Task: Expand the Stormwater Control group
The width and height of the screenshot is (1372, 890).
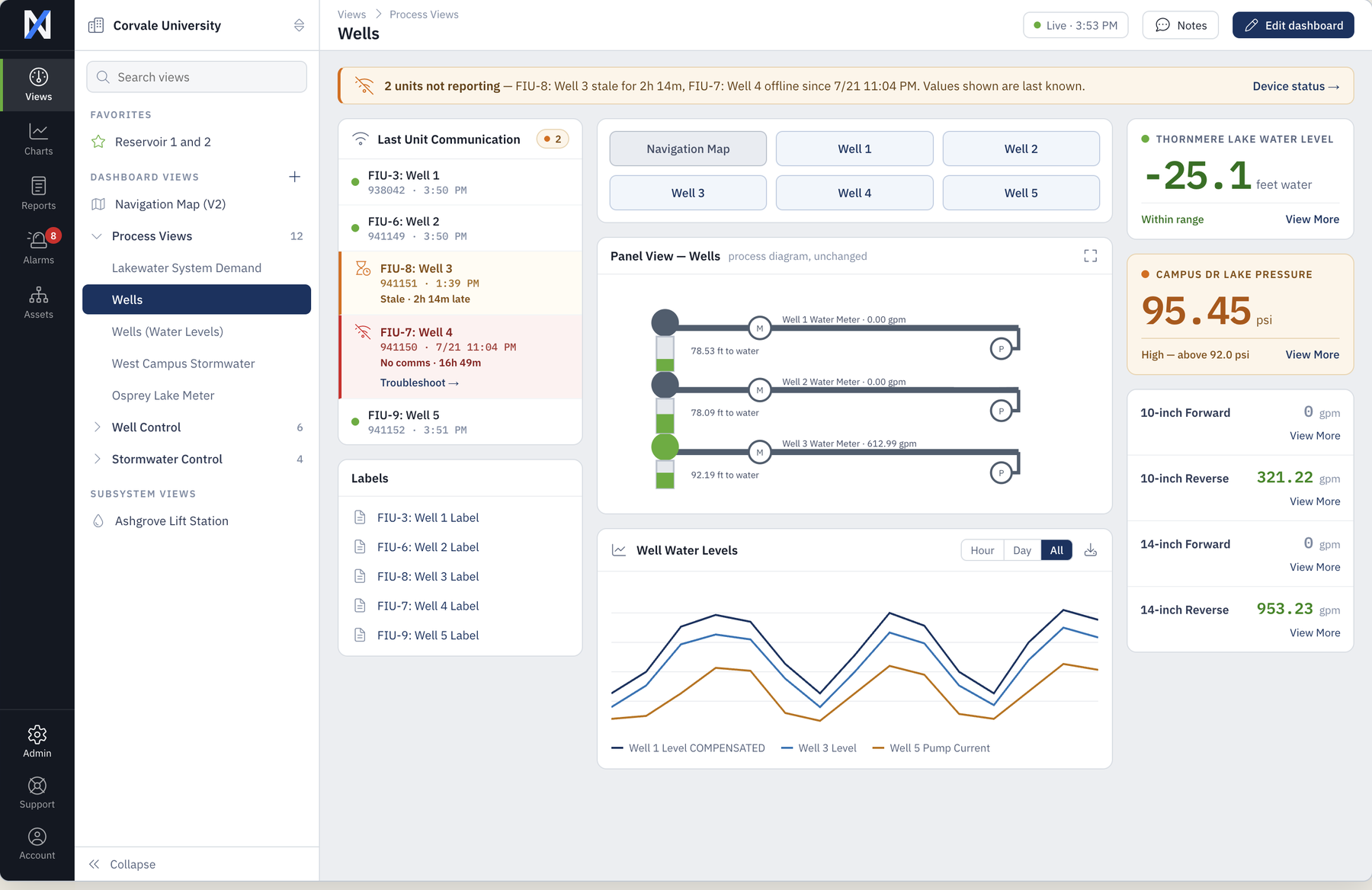Action: (197, 459)
